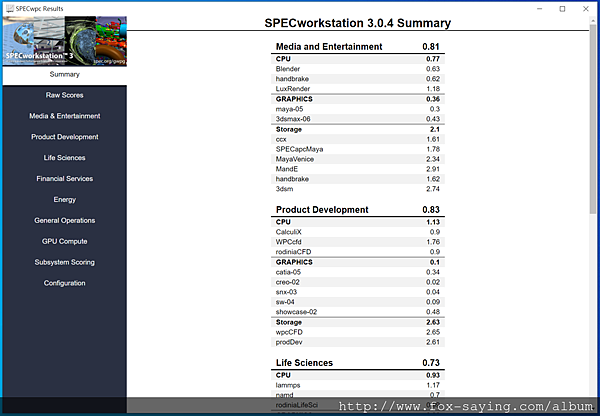Click the showcase-02 row
The image size is (600, 416).
pos(358,312)
